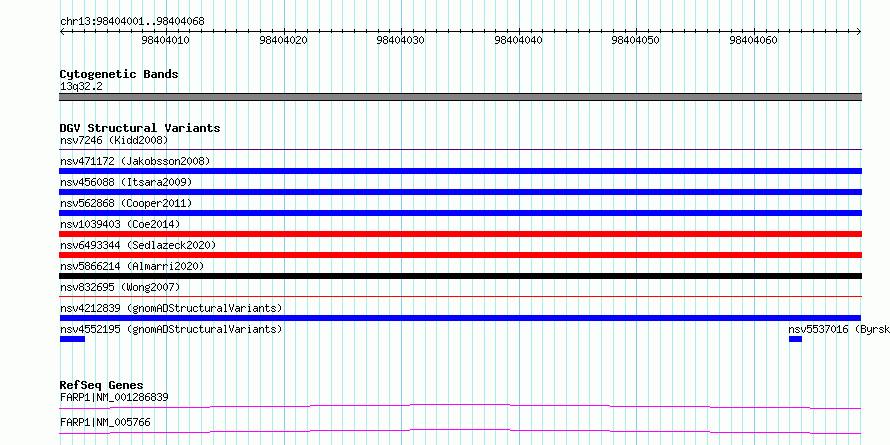Open nsv471172 (Jakobsson2008) variant label
The width and height of the screenshot is (890, 445).
[135, 161]
